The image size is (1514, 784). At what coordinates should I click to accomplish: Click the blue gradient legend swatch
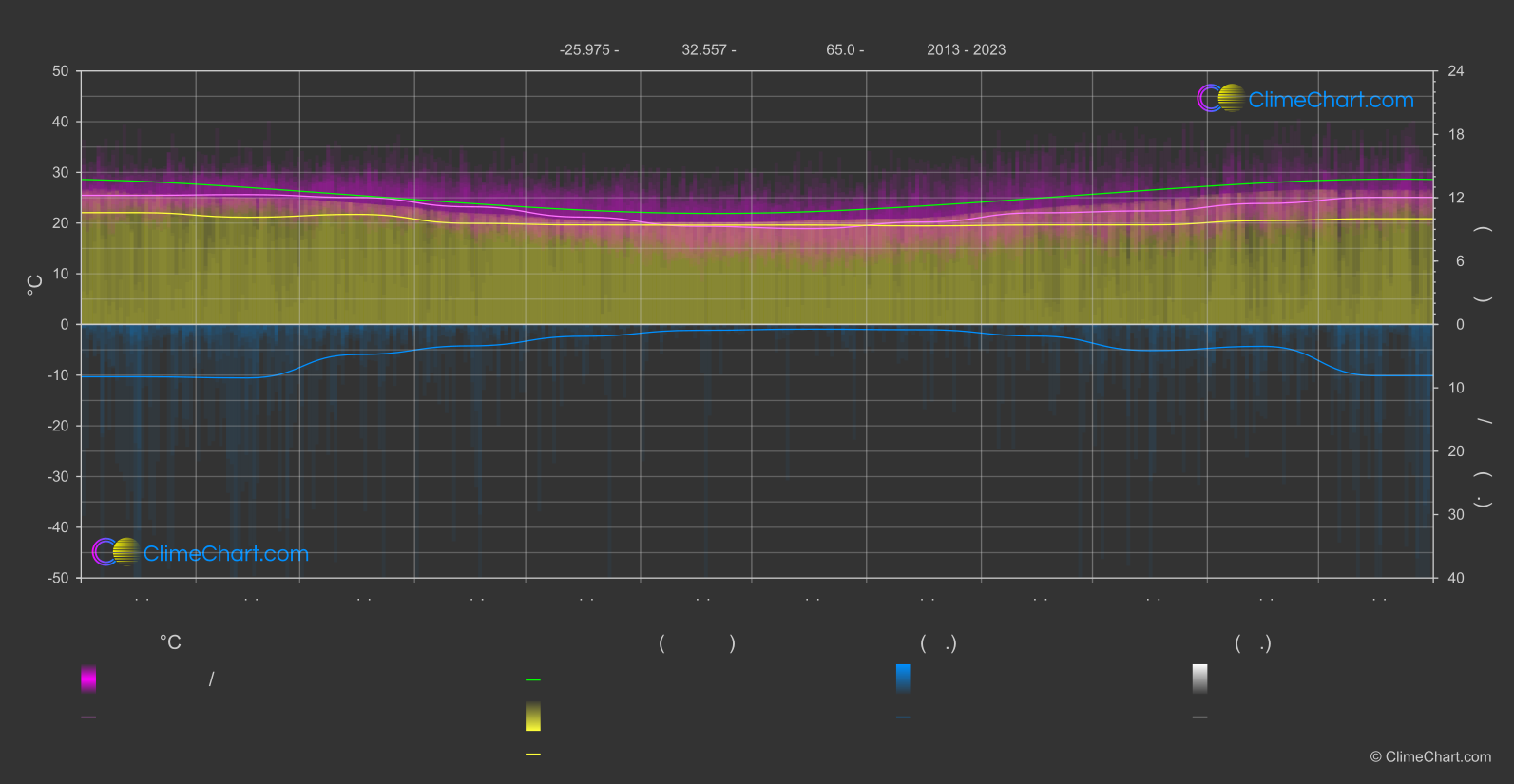[904, 679]
